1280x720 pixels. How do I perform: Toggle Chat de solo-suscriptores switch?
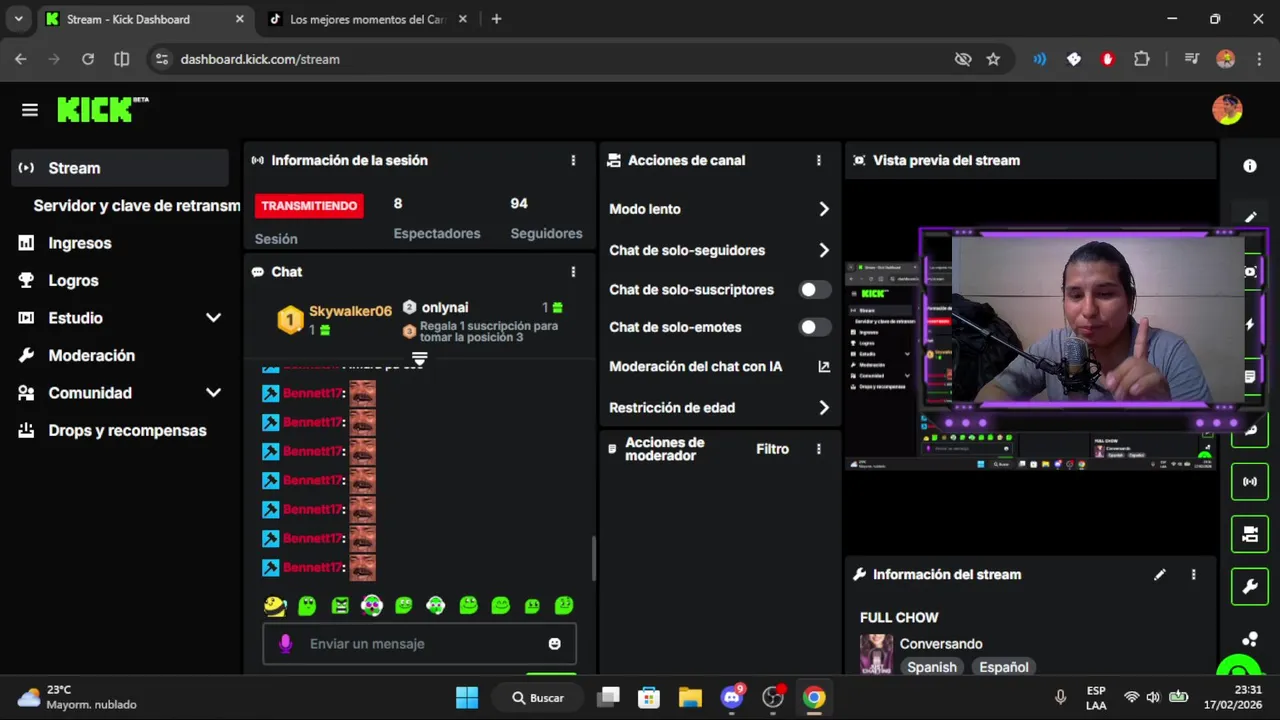[x=815, y=290]
